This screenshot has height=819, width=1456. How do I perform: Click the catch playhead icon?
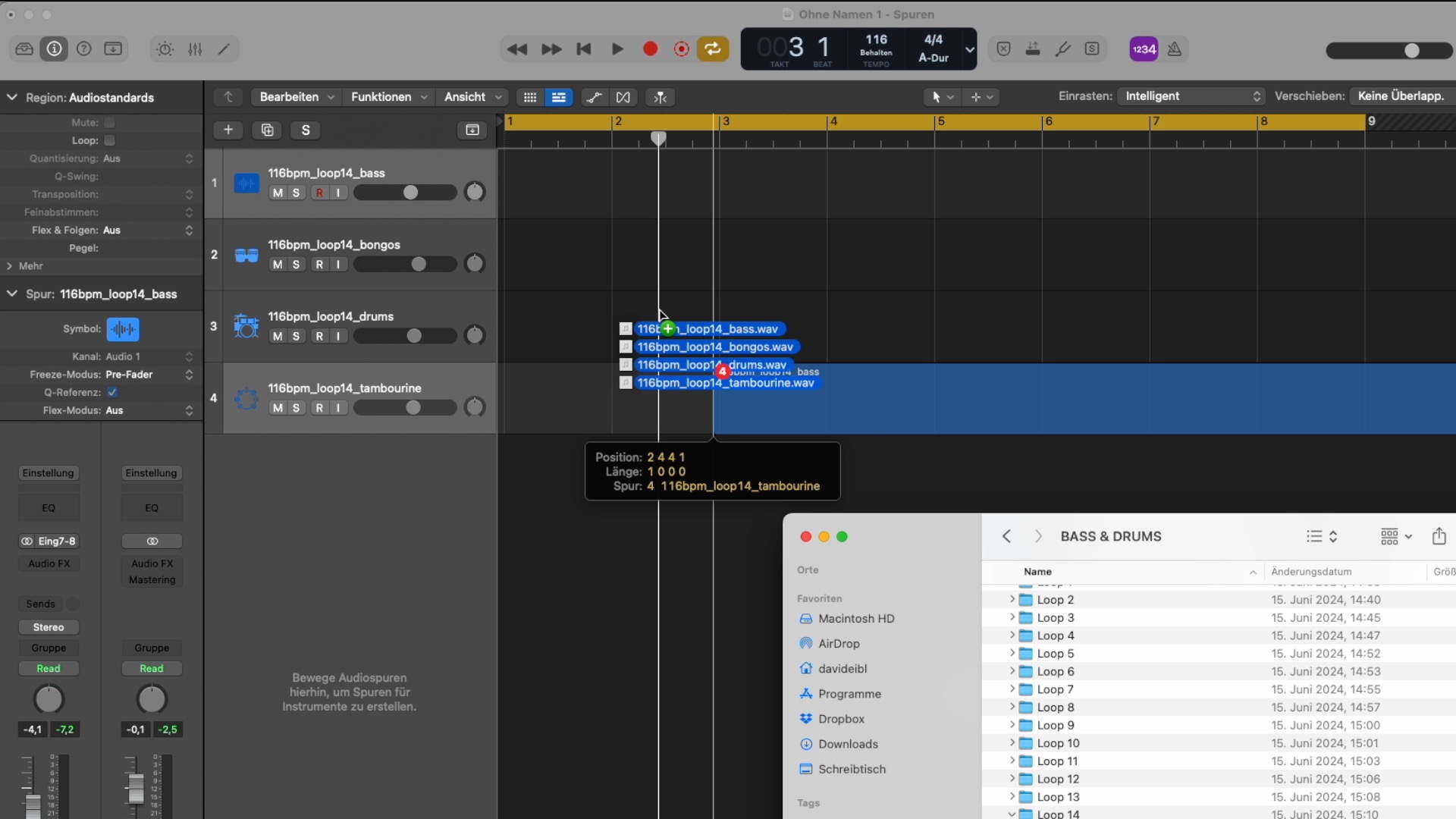point(661,97)
